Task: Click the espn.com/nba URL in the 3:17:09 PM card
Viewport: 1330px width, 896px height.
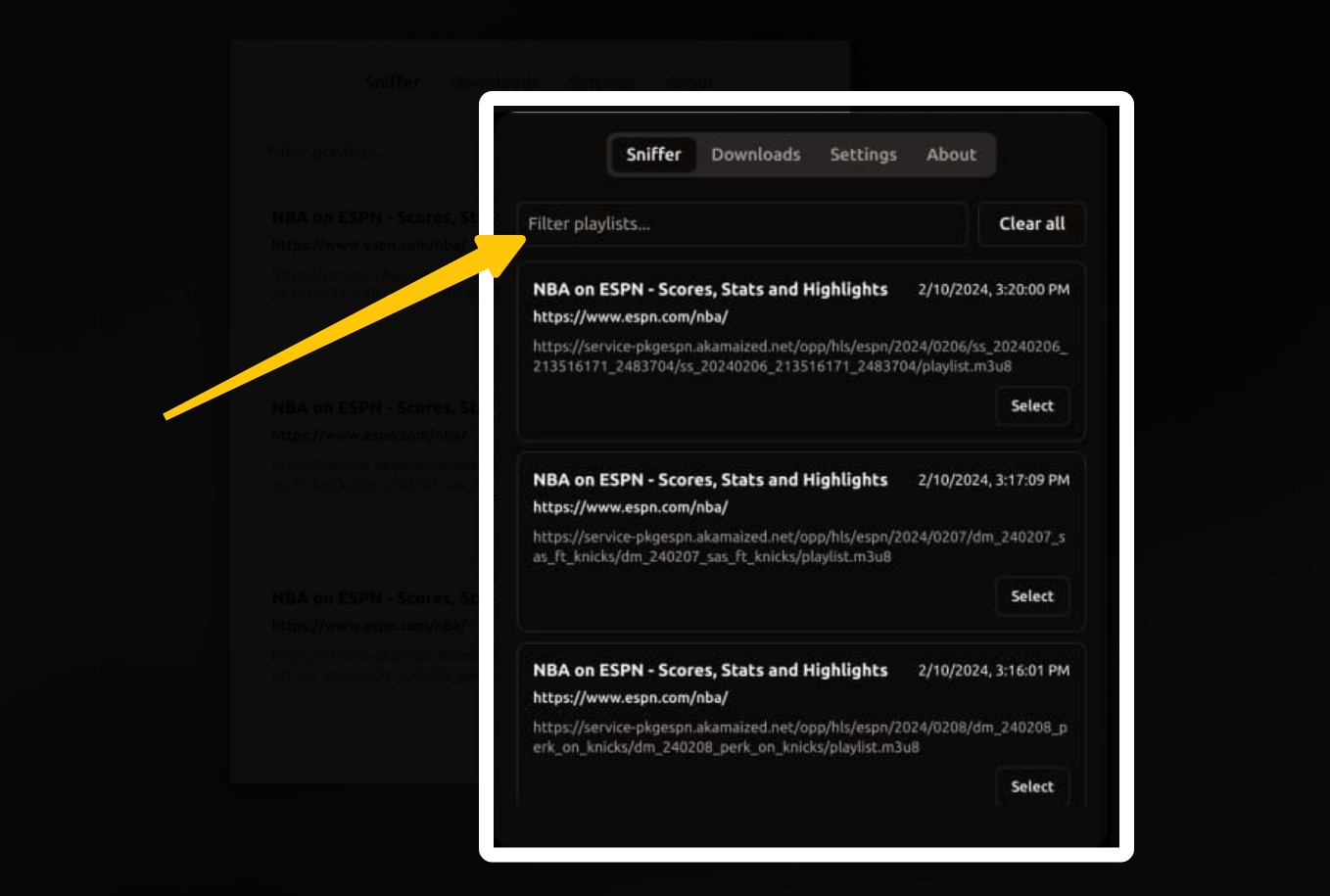Action: pos(630,507)
